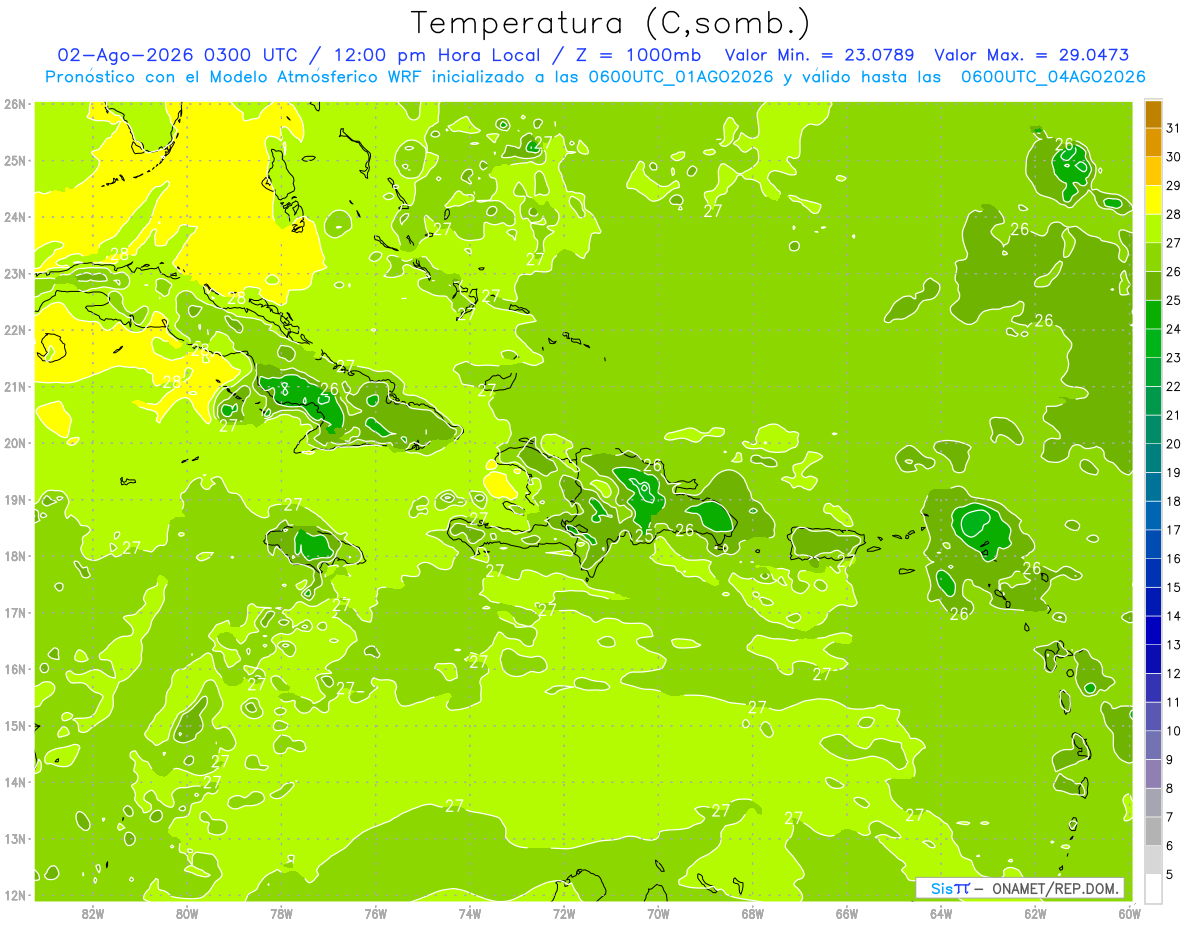Click the yellow legend swatch between 28 and 29
The height and width of the screenshot is (927, 1200).
pos(1153,199)
